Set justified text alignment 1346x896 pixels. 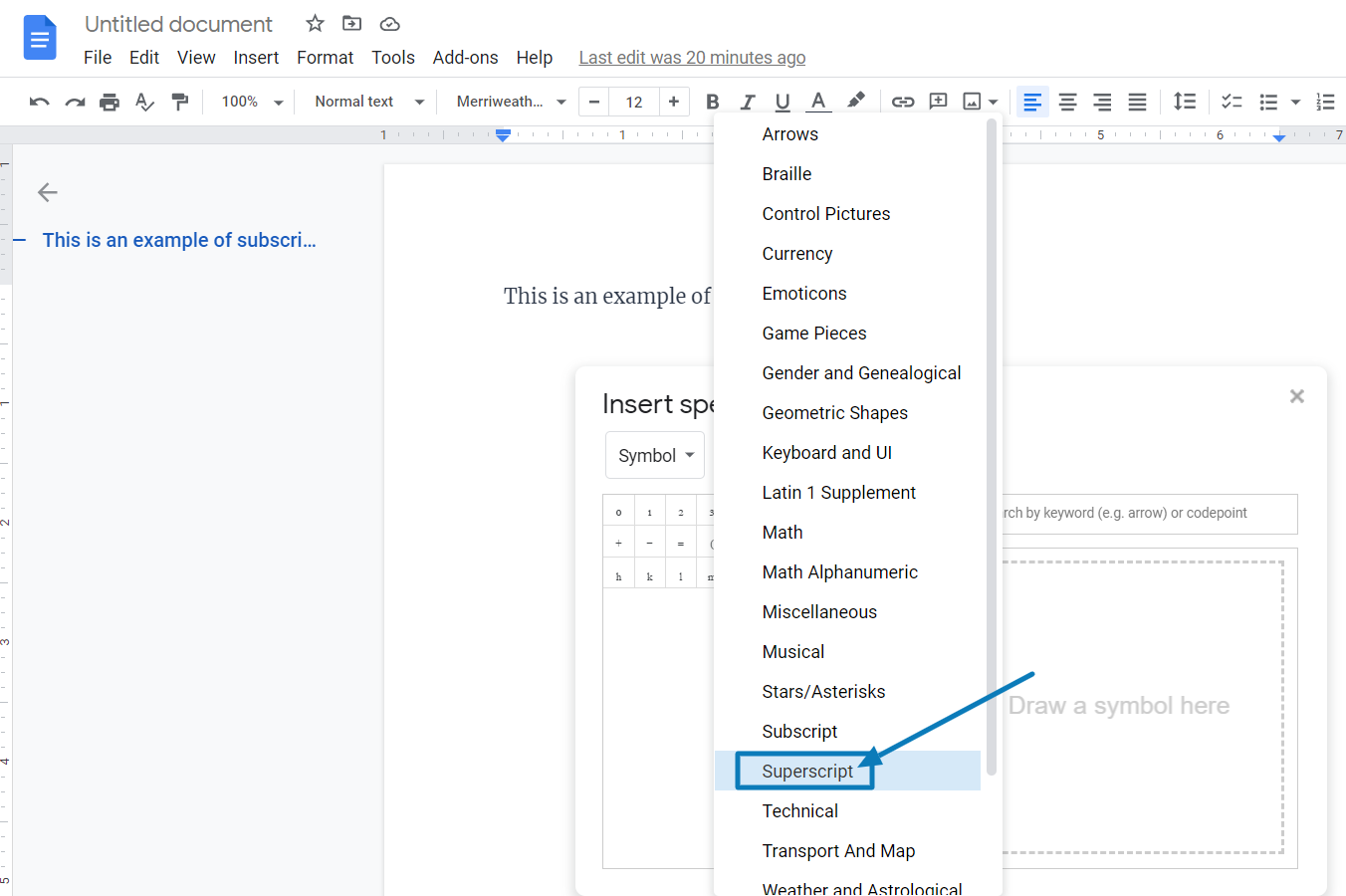coord(1137,102)
